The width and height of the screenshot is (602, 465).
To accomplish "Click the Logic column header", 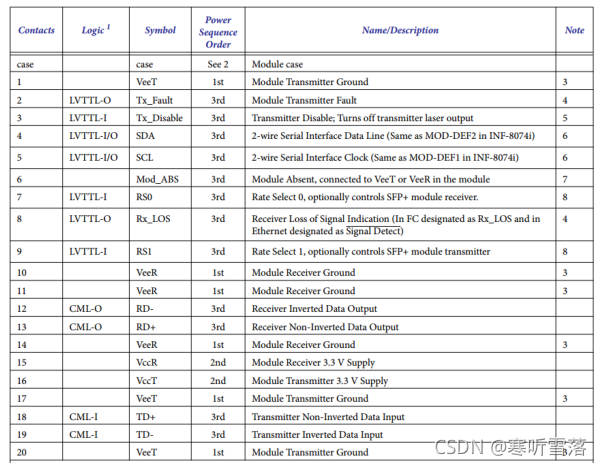I will (x=96, y=30).
